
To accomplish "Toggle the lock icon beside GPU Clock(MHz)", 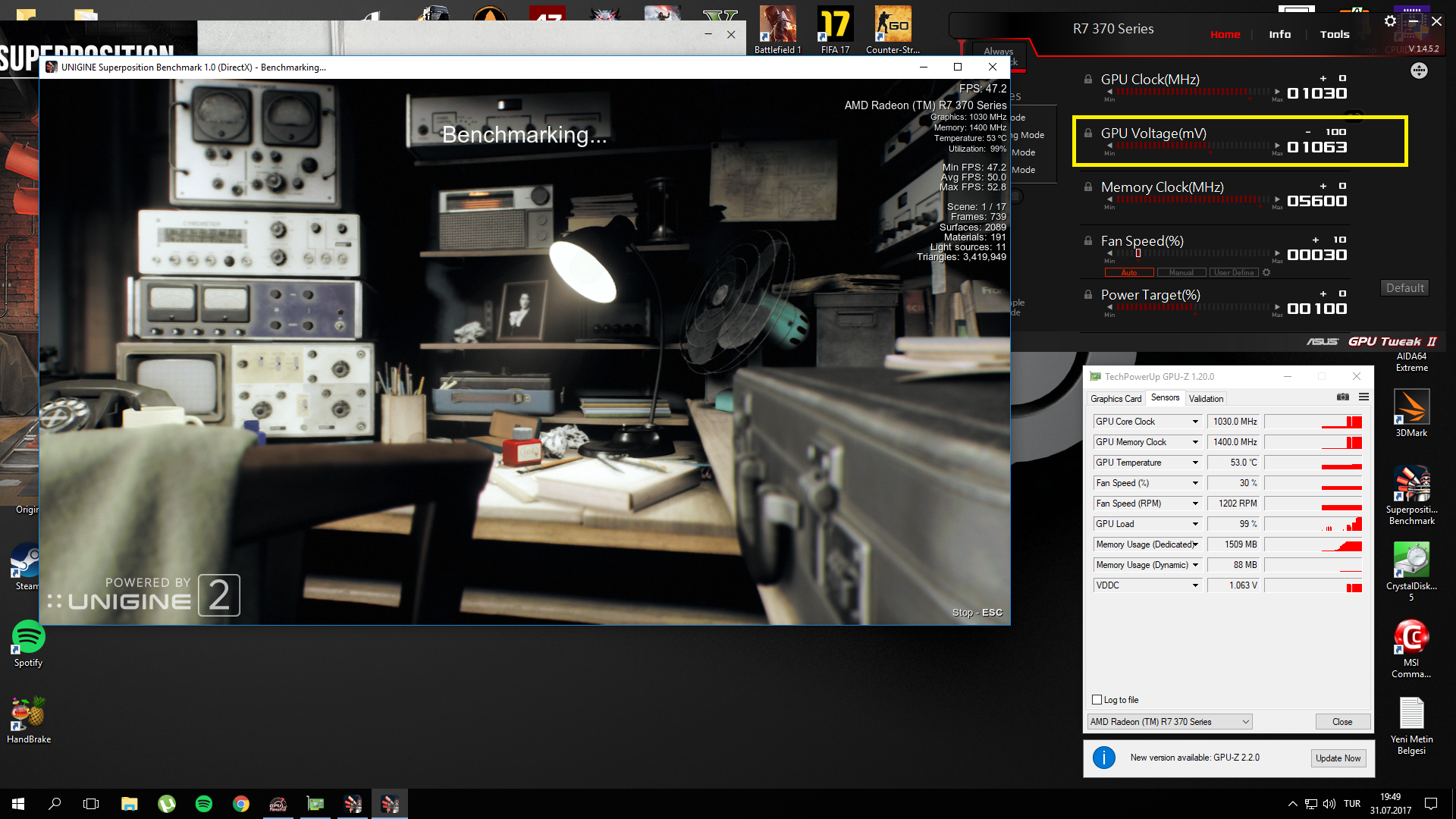I will pyautogui.click(x=1088, y=80).
